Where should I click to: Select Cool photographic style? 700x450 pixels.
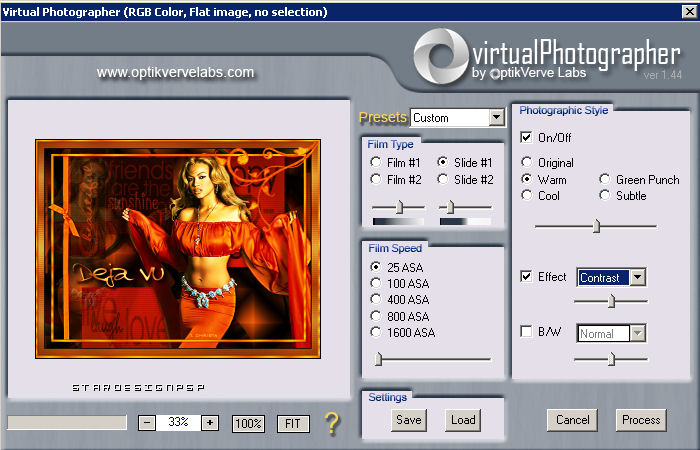click(527, 195)
